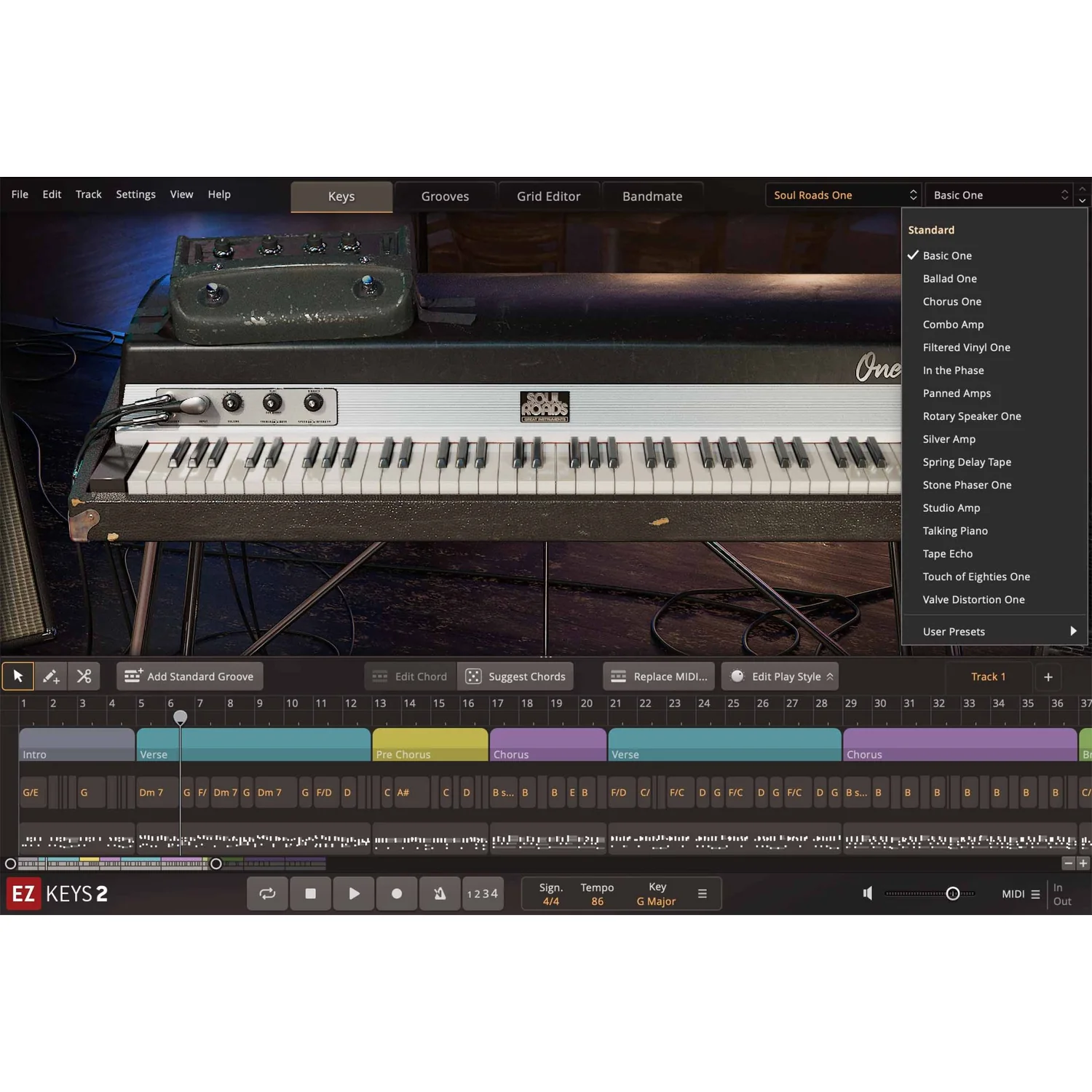Image resolution: width=1092 pixels, height=1092 pixels.
Task: Click the song overview left handle
Action: coord(10,864)
